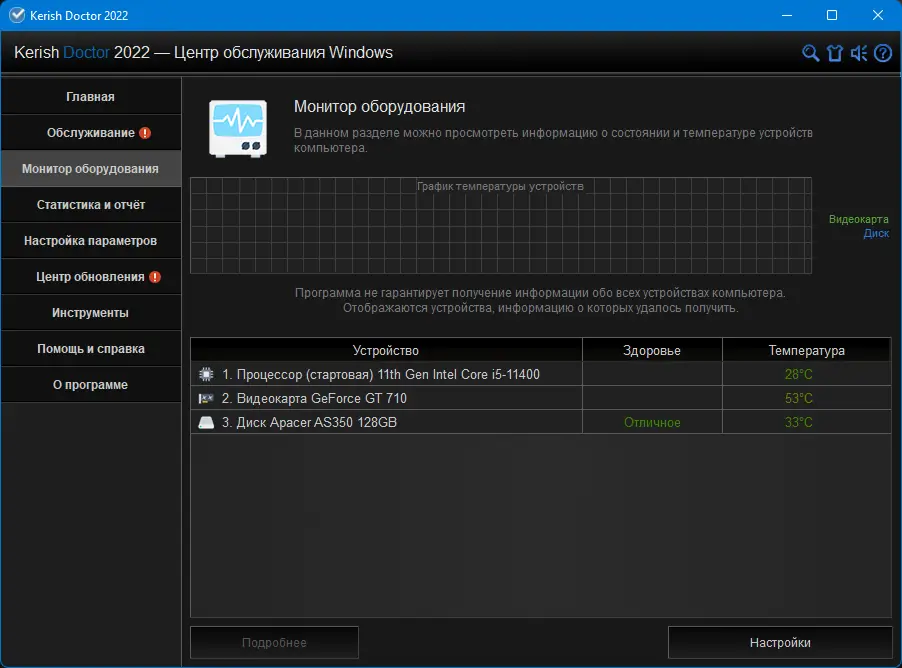Screen dimensions: 902x668
Task: Click the hardware monitor pulse icon
Action: pyautogui.click(x=238, y=128)
